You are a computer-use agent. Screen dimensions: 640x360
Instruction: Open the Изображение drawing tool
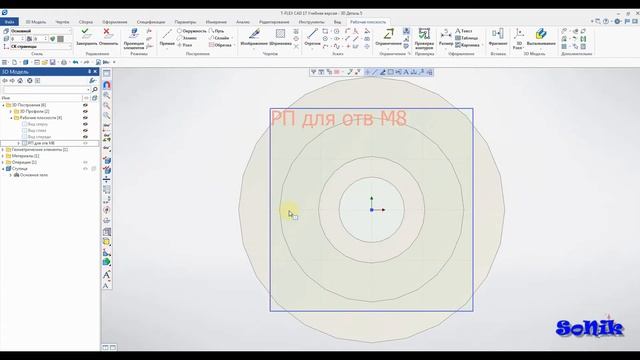tap(254, 37)
